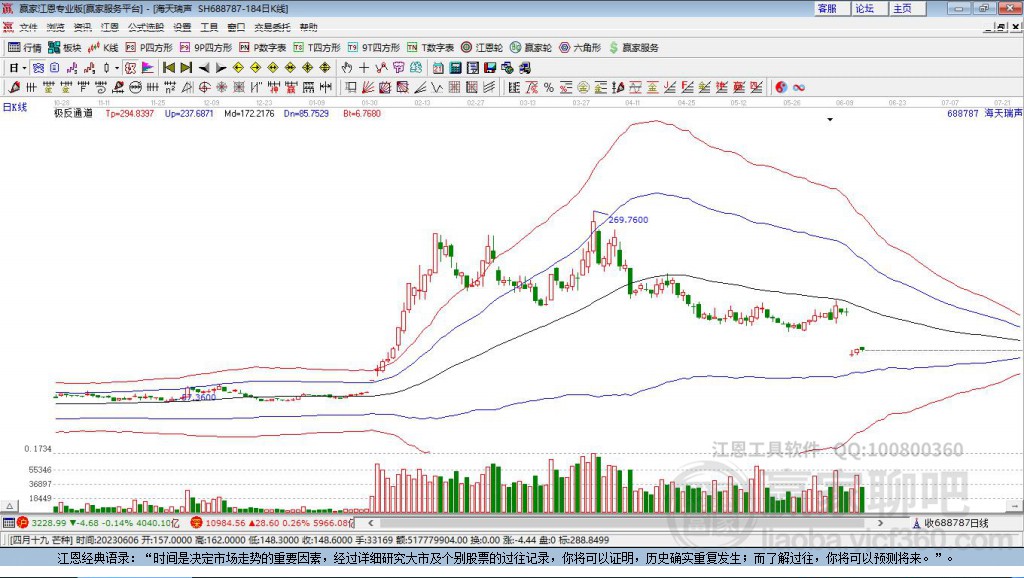Expand the candlestick style dropdown arrow

[117, 68]
